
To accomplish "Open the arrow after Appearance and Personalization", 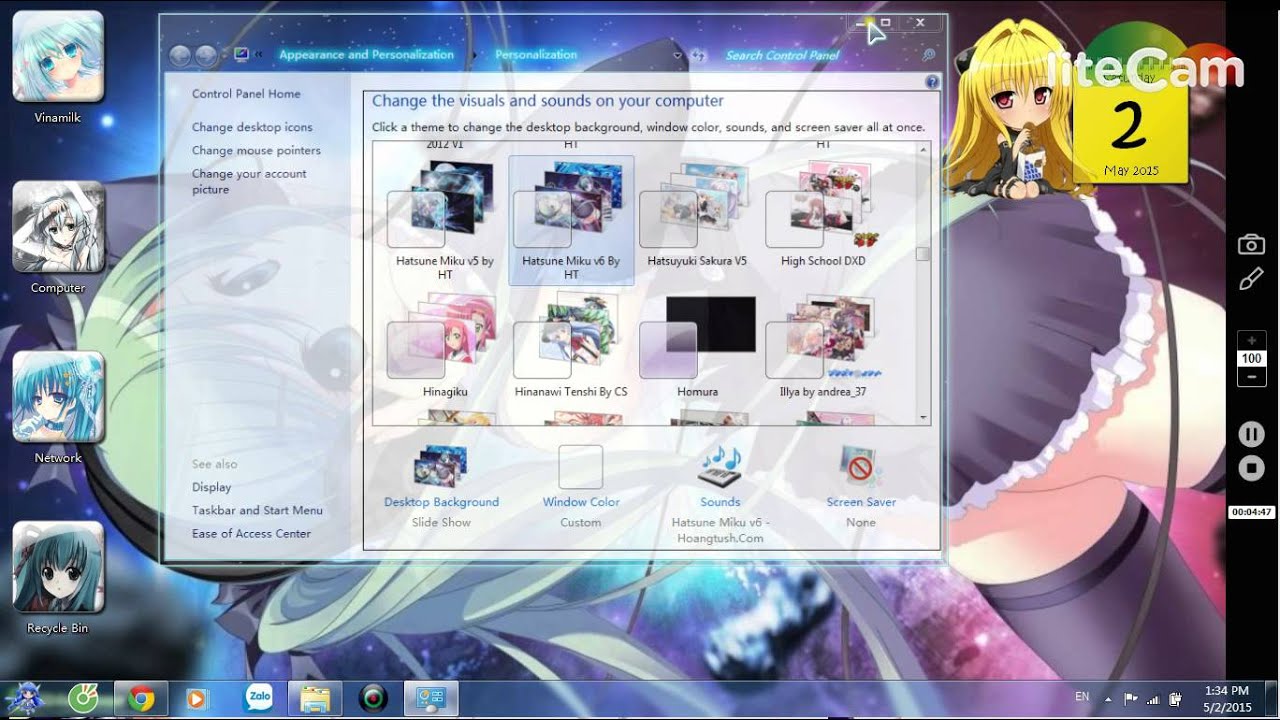I will click(x=474, y=55).
